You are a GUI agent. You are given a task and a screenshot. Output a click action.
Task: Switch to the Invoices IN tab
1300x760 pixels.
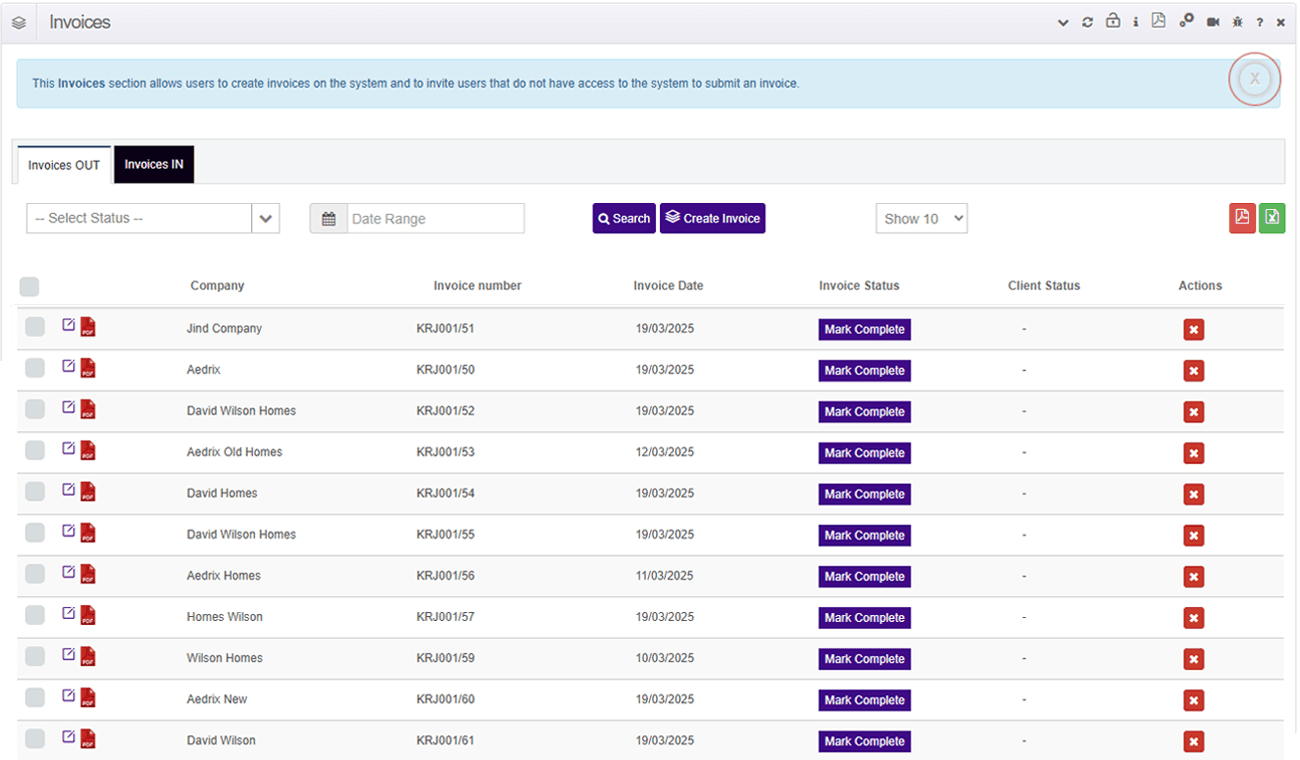(x=153, y=164)
